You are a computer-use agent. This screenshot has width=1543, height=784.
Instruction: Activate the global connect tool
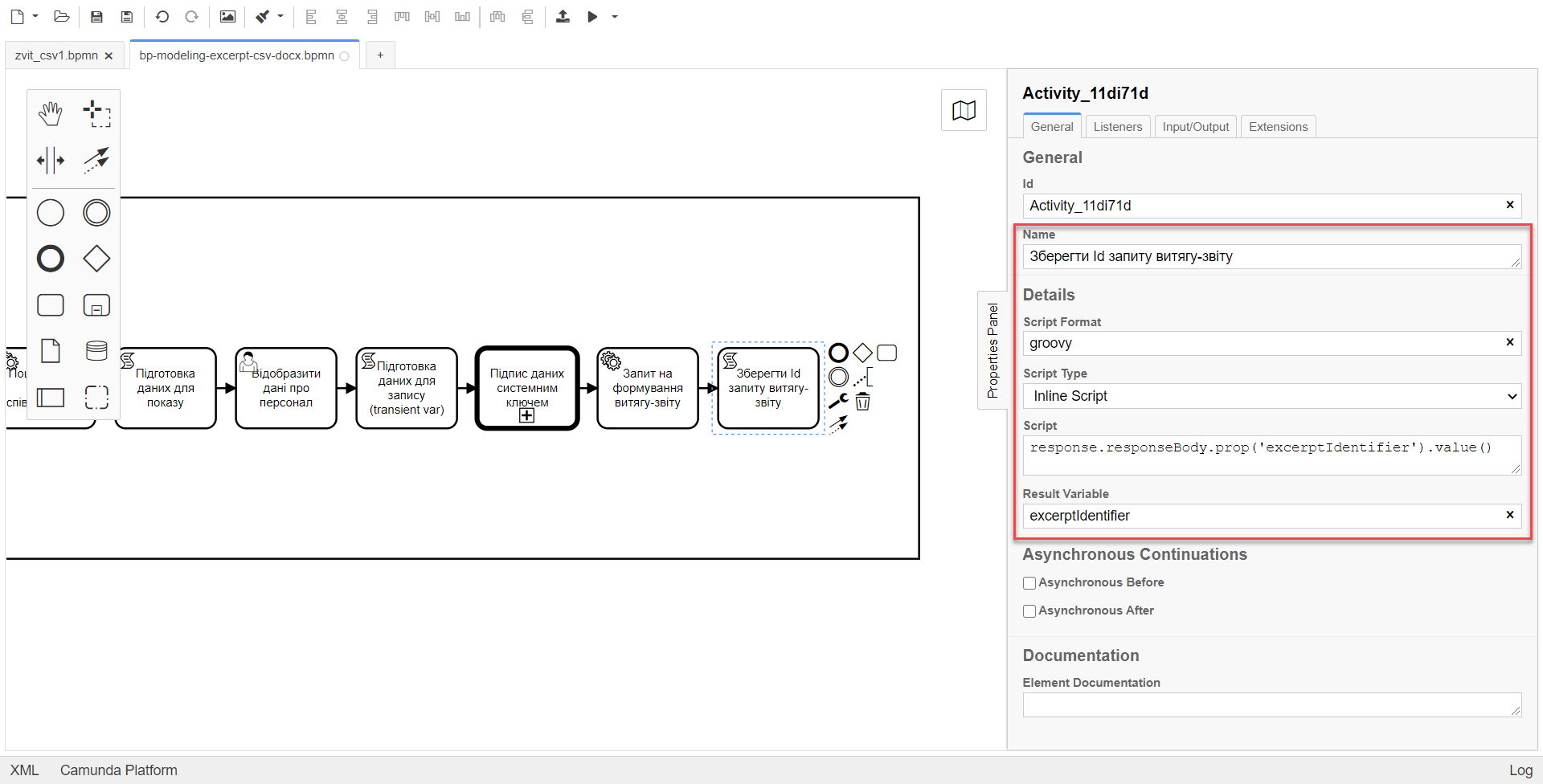pyautogui.click(x=96, y=160)
